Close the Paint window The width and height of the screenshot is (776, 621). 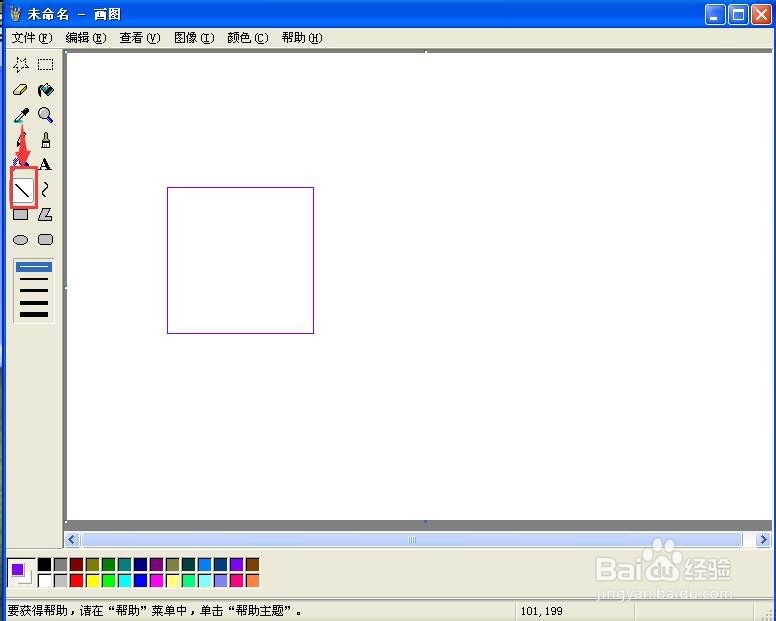pyautogui.click(x=761, y=14)
